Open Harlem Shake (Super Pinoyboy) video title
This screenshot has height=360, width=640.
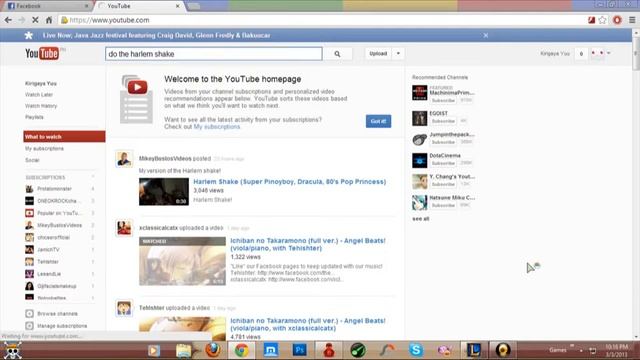point(289,182)
